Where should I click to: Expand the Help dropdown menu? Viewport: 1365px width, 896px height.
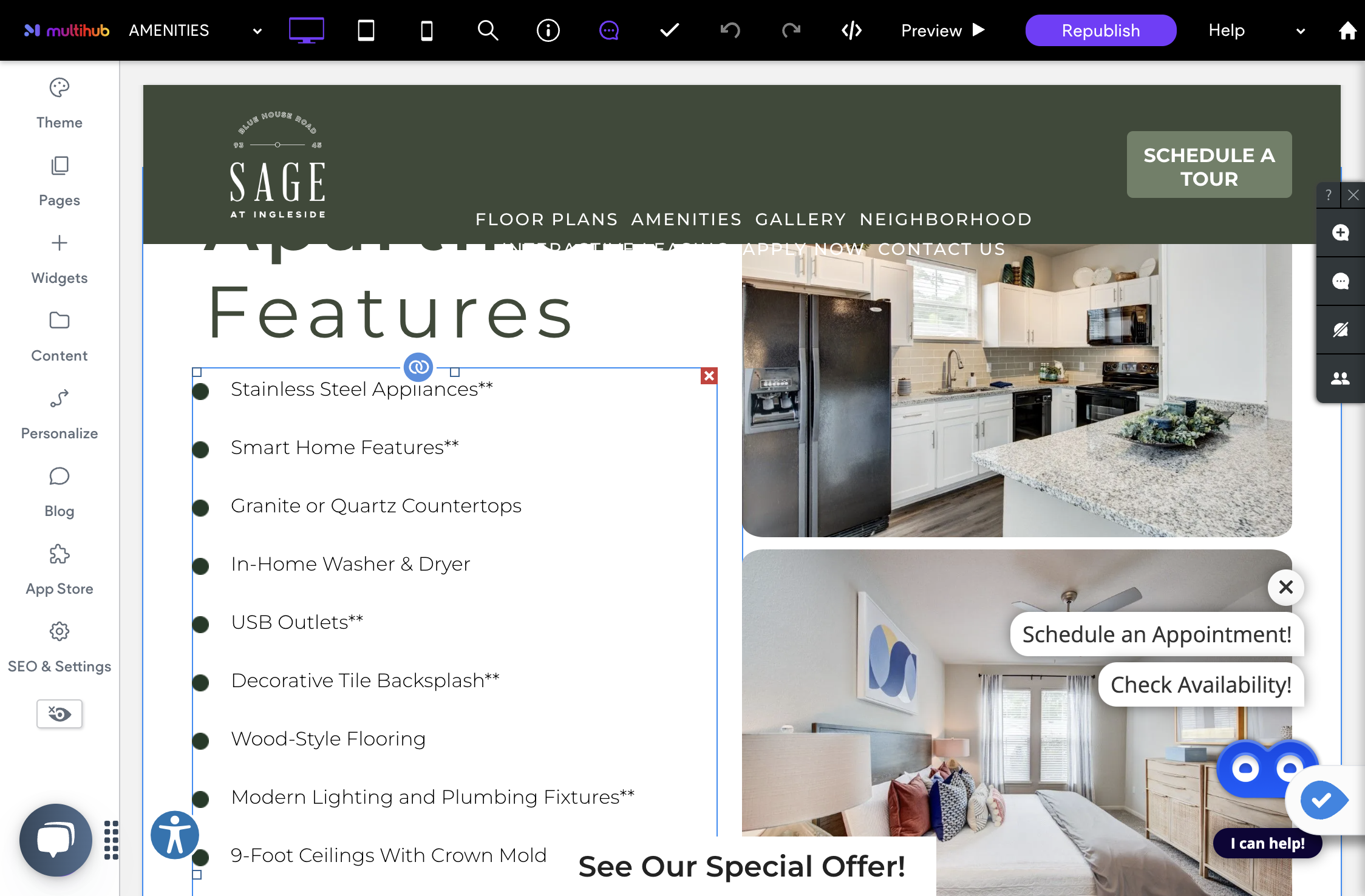(x=1300, y=31)
